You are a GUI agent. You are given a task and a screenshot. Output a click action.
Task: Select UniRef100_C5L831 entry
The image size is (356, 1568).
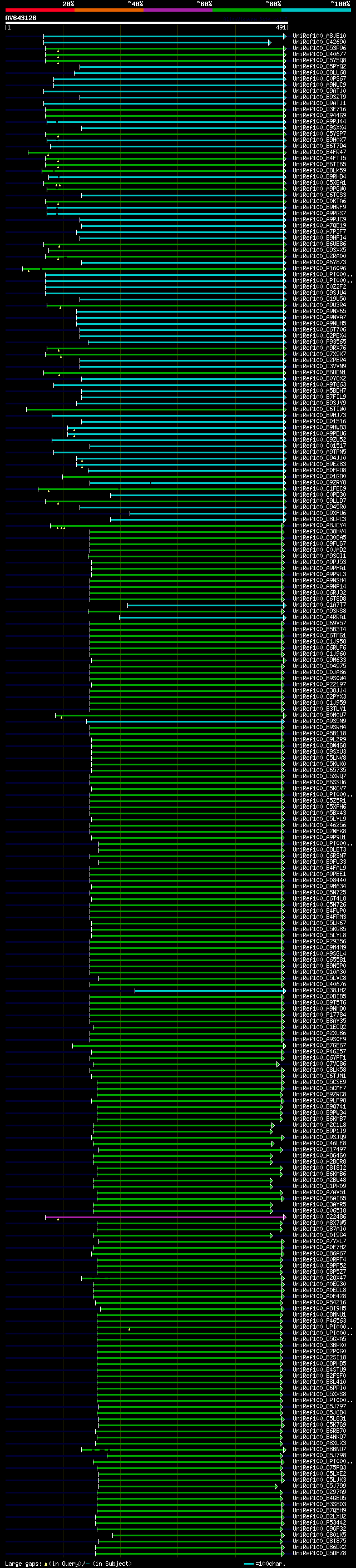tap(319, 1419)
